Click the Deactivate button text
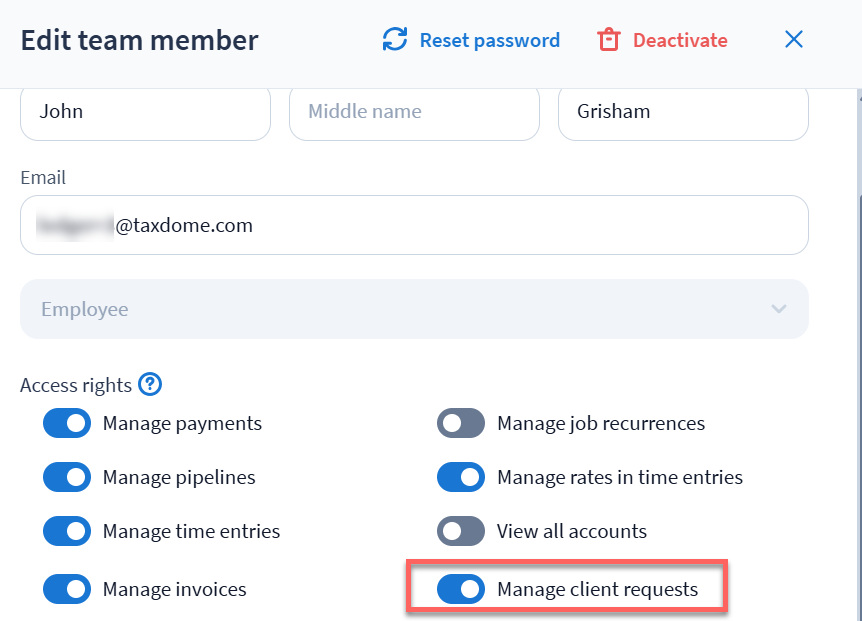This screenshot has height=621, width=862. point(680,40)
